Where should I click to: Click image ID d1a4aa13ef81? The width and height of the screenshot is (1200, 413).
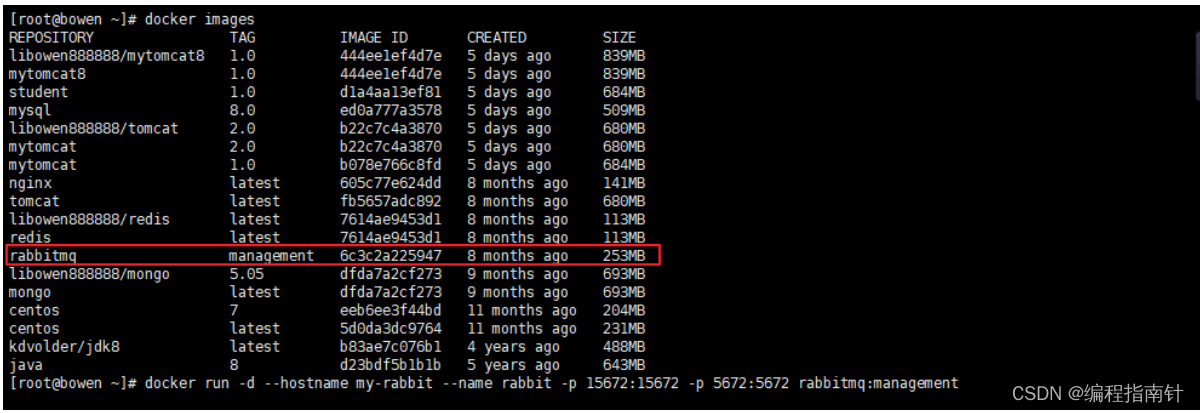[x=390, y=92]
